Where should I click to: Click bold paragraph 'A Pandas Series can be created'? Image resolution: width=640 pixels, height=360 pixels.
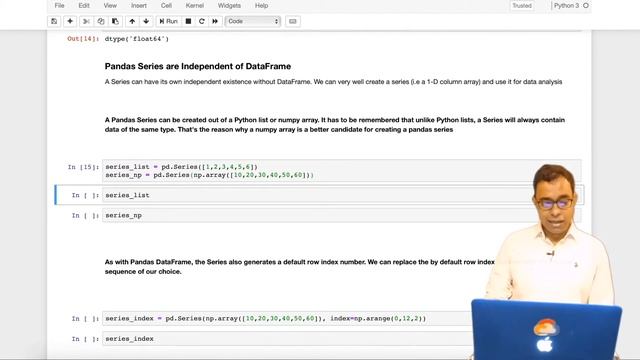click(335, 124)
